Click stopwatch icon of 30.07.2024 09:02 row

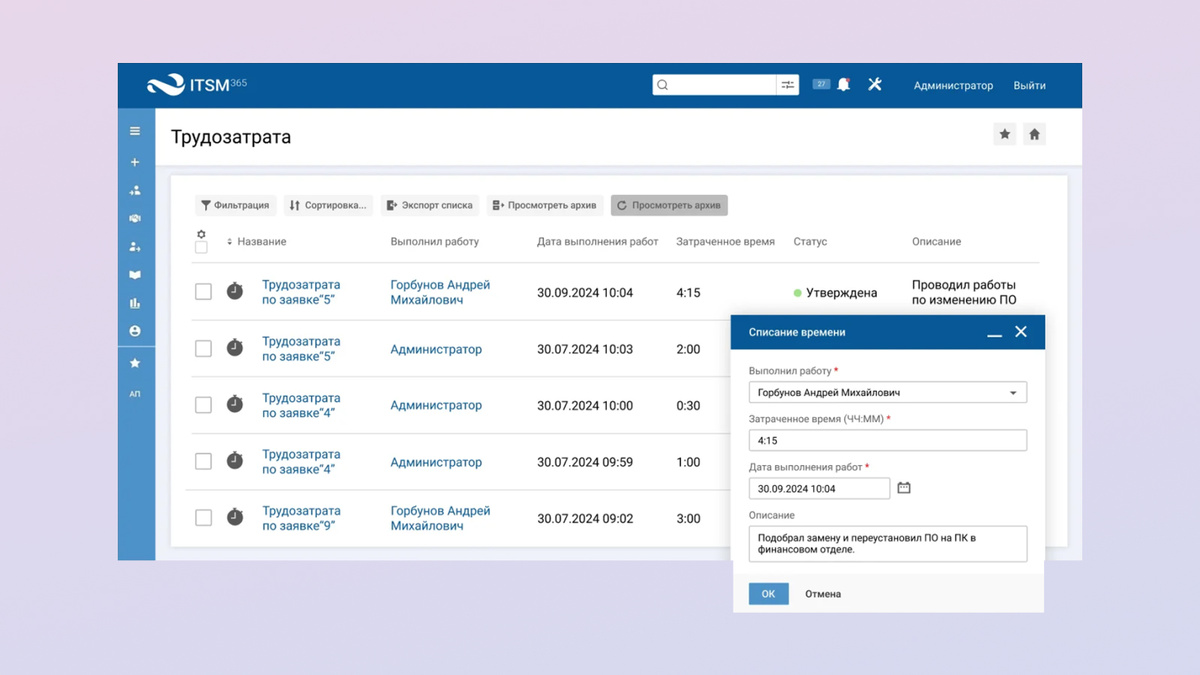point(235,517)
